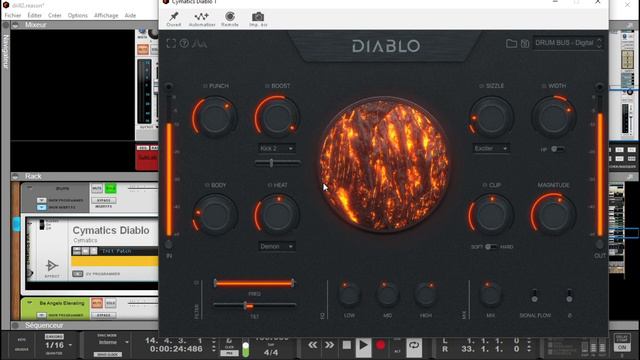The width and height of the screenshot is (640, 360).
Task: Flip the WIDTH HP switch
Action: point(558,149)
